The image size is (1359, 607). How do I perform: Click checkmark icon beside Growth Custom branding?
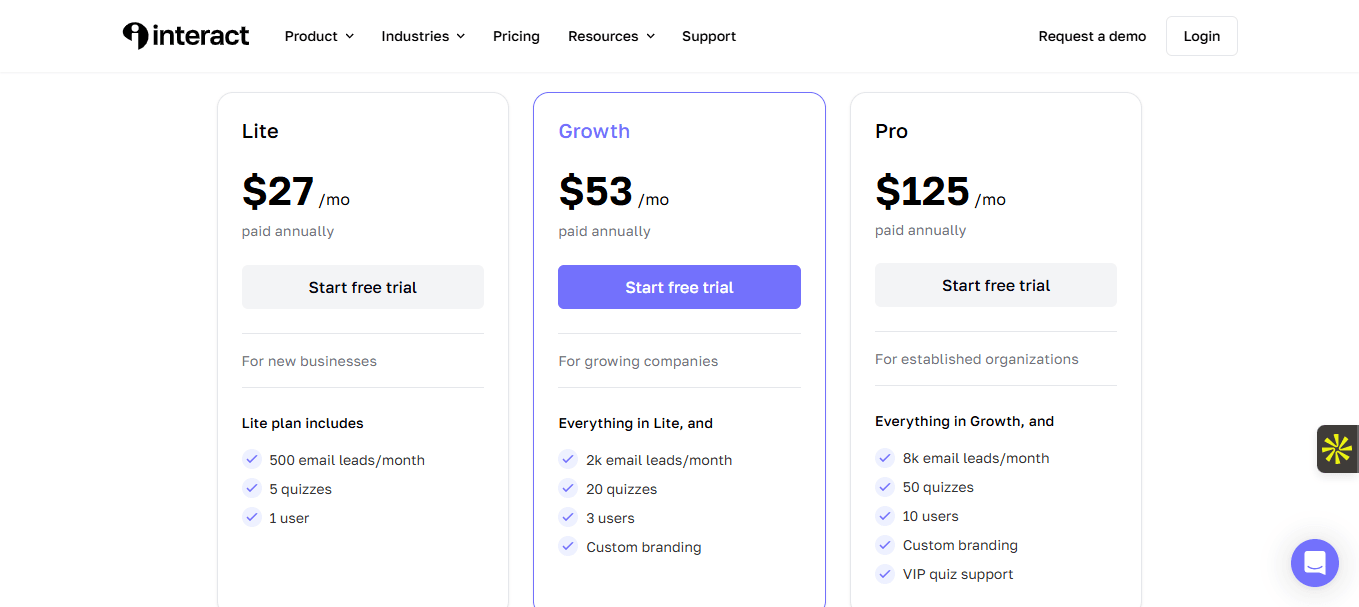568,547
